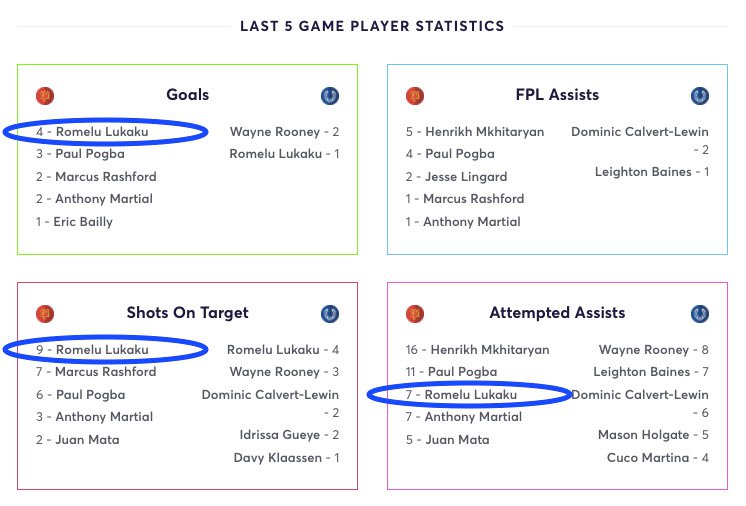Screen dimensions: 746x506
Task: Click Wayne Rooney - 2 in Goals
Action: click(x=285, y=132)
